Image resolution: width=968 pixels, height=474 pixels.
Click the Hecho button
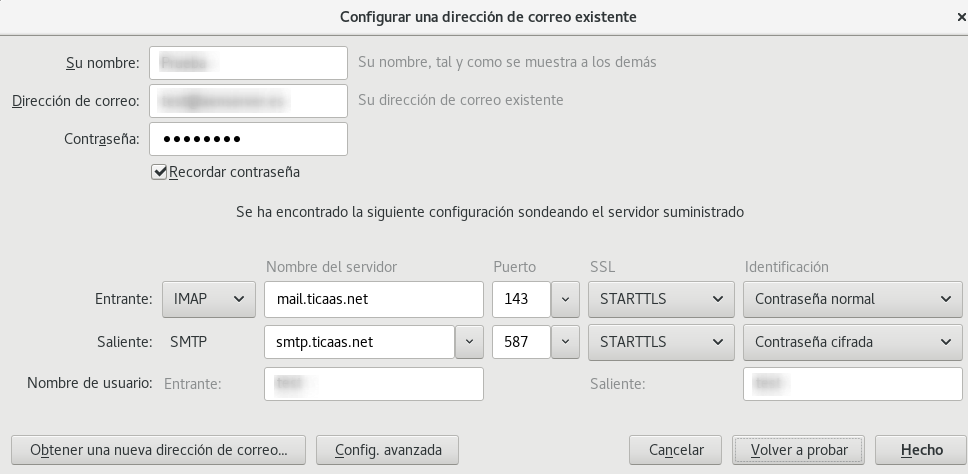coord(922,450)
